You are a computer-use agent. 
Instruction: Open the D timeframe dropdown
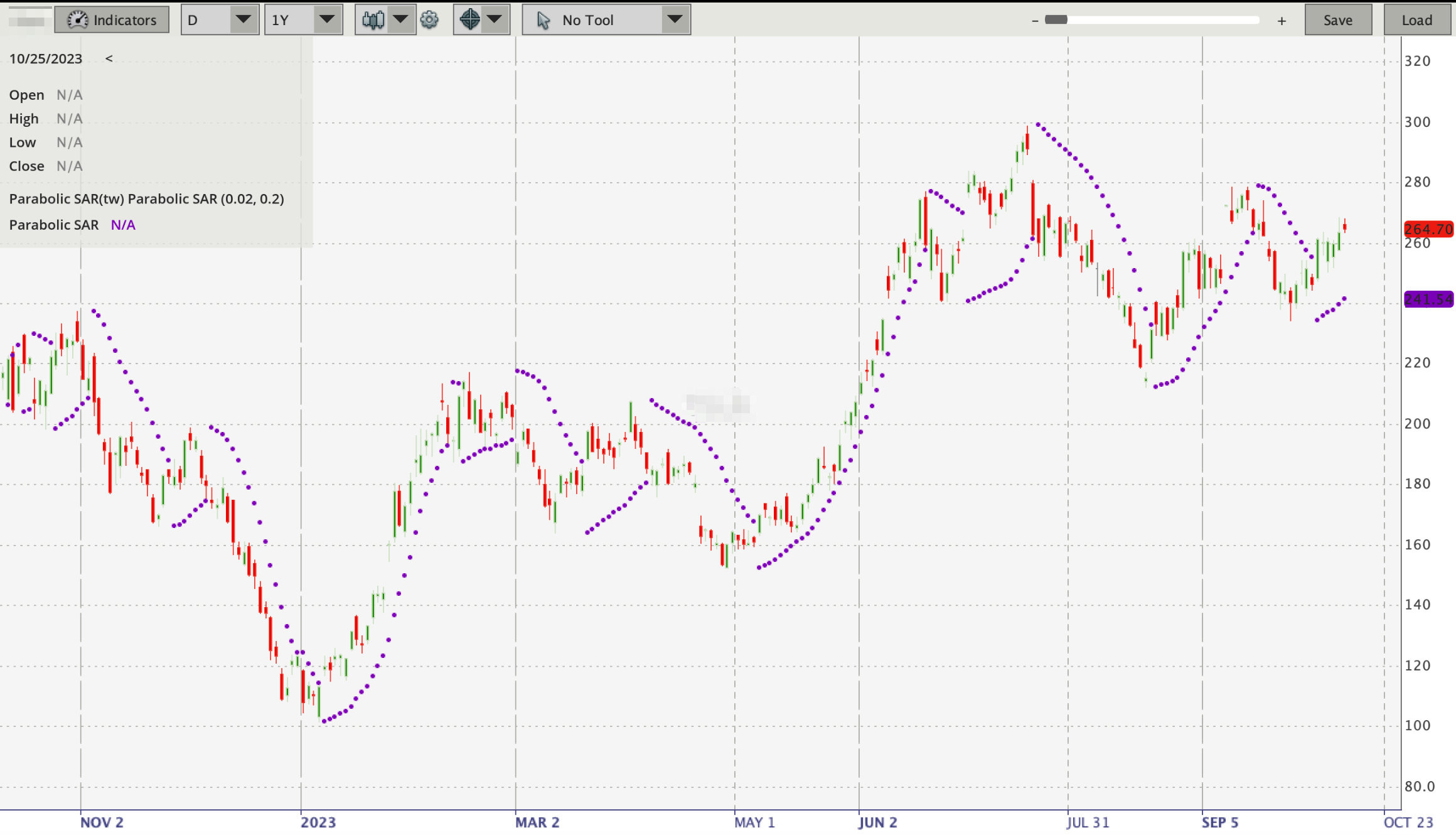244,19
